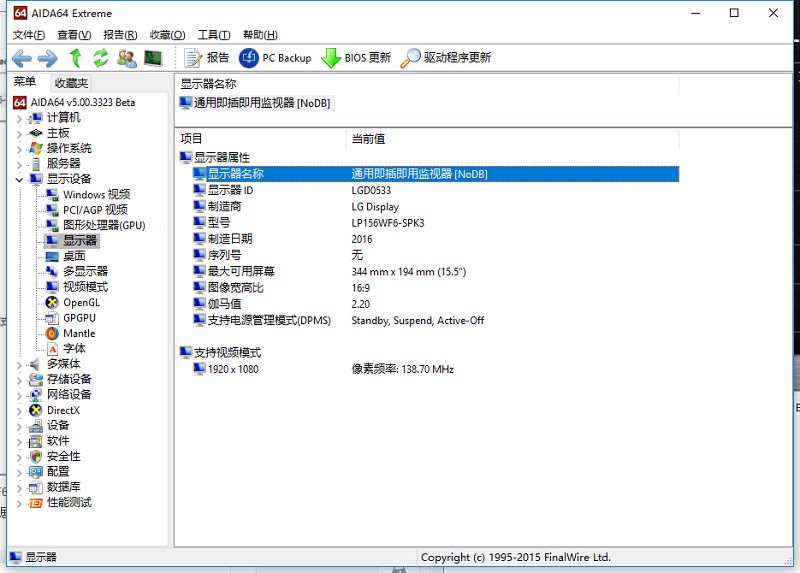
Task: Collapse the 显示设备 tree node
Action: pyautogui.click(x=19, y=180)
